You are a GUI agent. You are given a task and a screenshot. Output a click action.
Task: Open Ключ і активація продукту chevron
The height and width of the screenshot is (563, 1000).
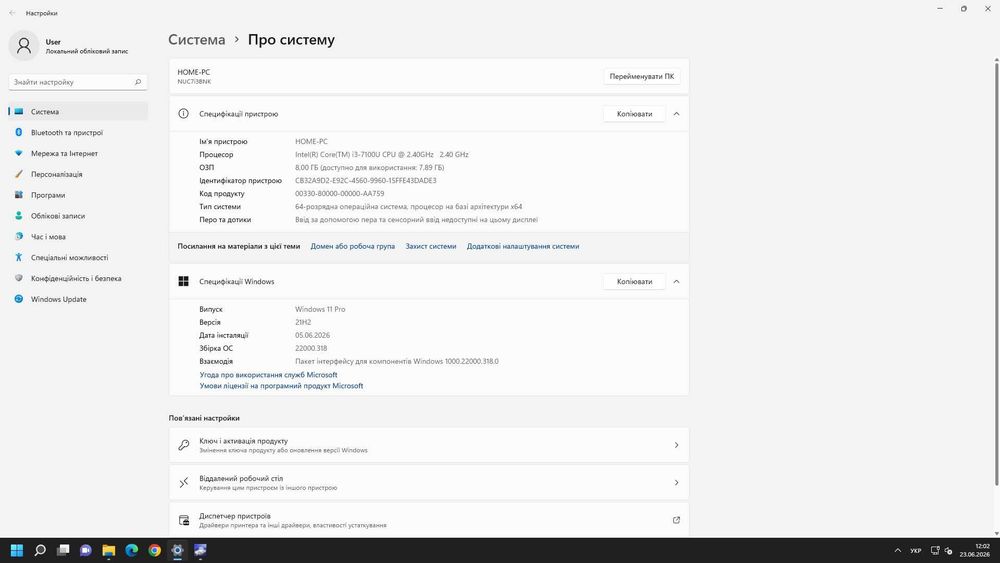pyautogui.click(x=676, y=445)
